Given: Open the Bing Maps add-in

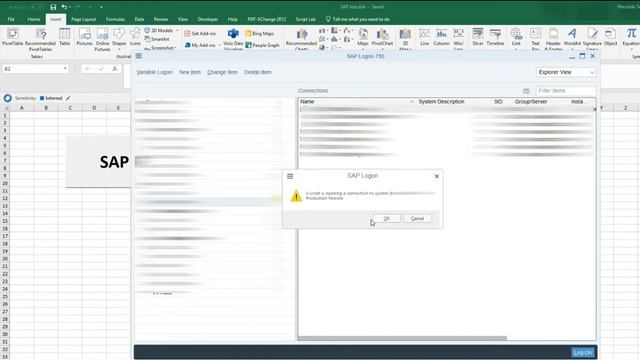Looking at the screenshot, I should pyautogui.click(x=260, y=33).
